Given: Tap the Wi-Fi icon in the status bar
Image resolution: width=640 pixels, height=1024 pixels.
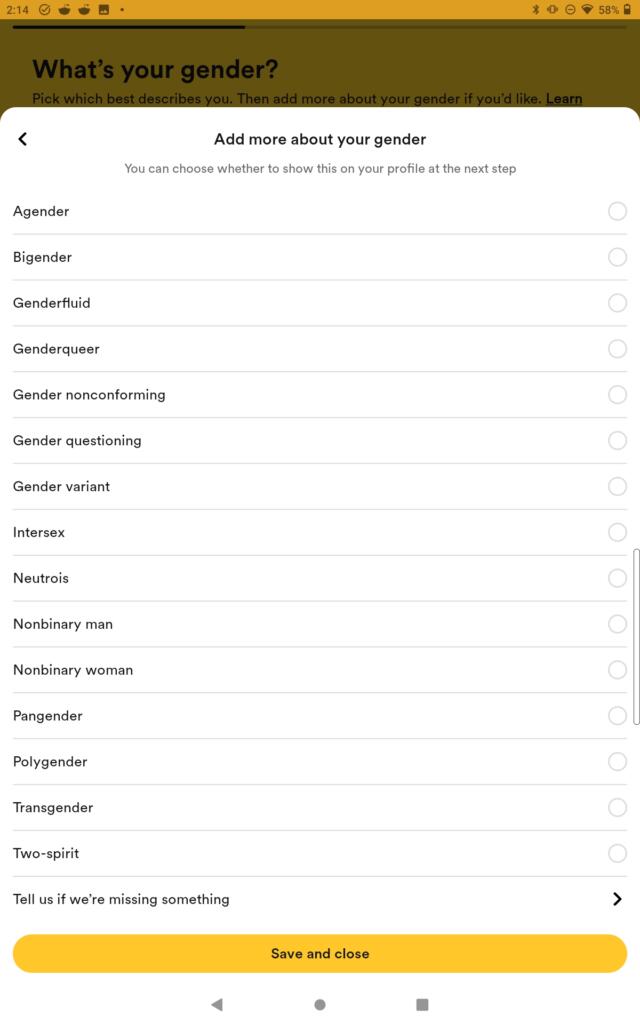Looking at the screenshot, I should coord(587,9).
